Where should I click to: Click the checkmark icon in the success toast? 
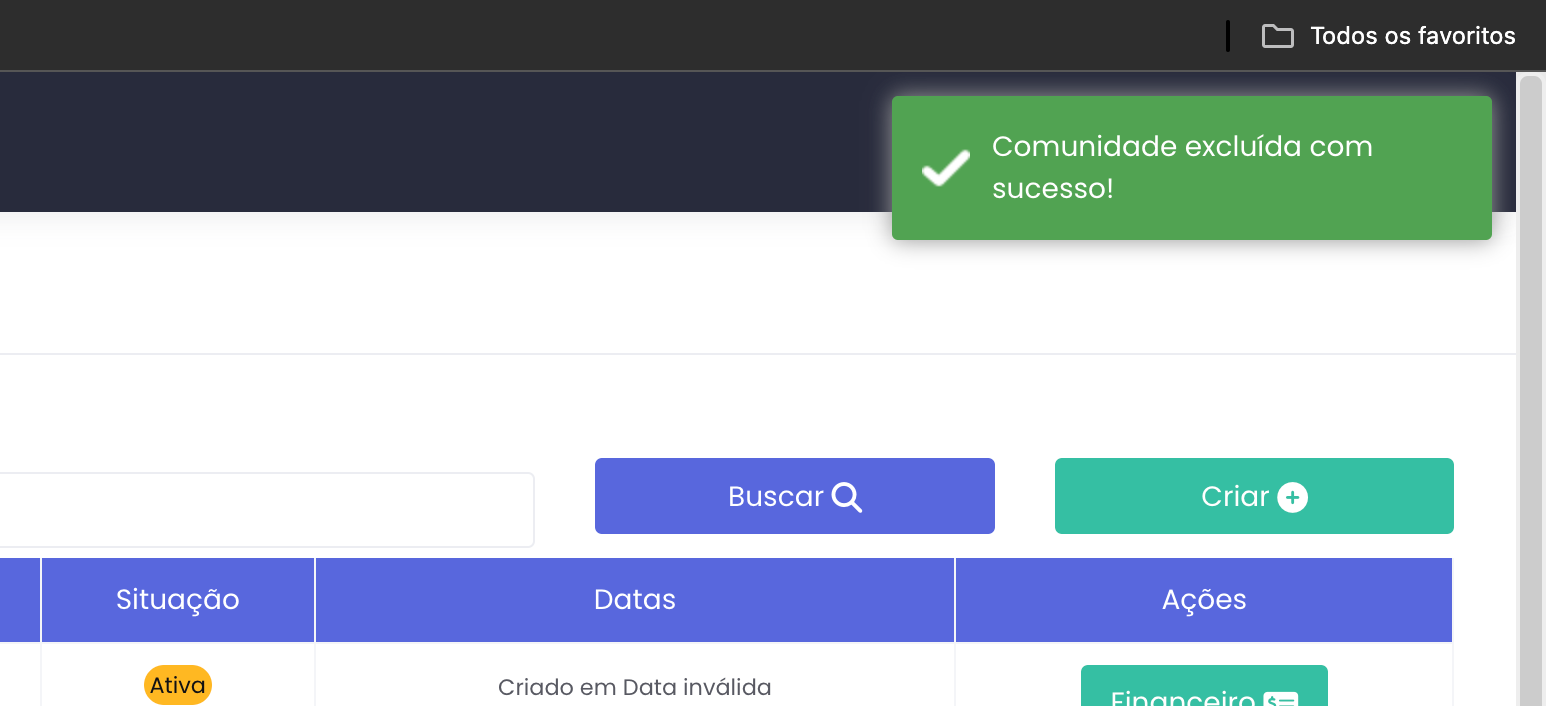point(945,168)
